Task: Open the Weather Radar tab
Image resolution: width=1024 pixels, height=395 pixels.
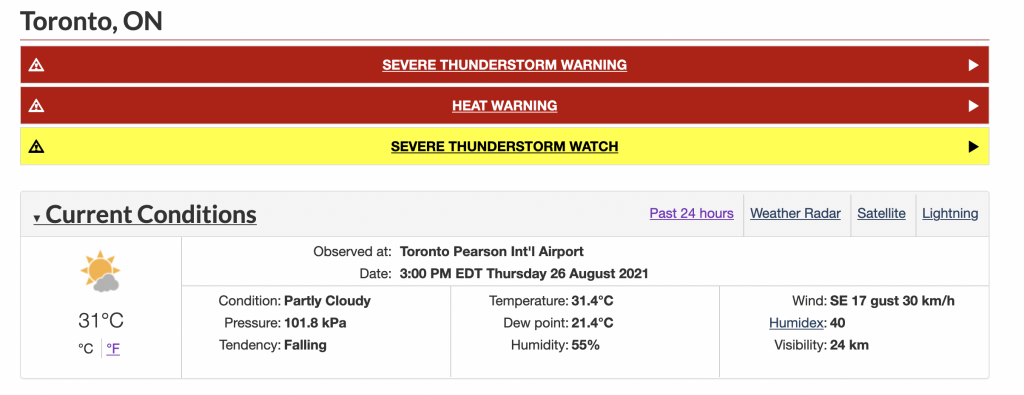Action: (x=795, y=213)
